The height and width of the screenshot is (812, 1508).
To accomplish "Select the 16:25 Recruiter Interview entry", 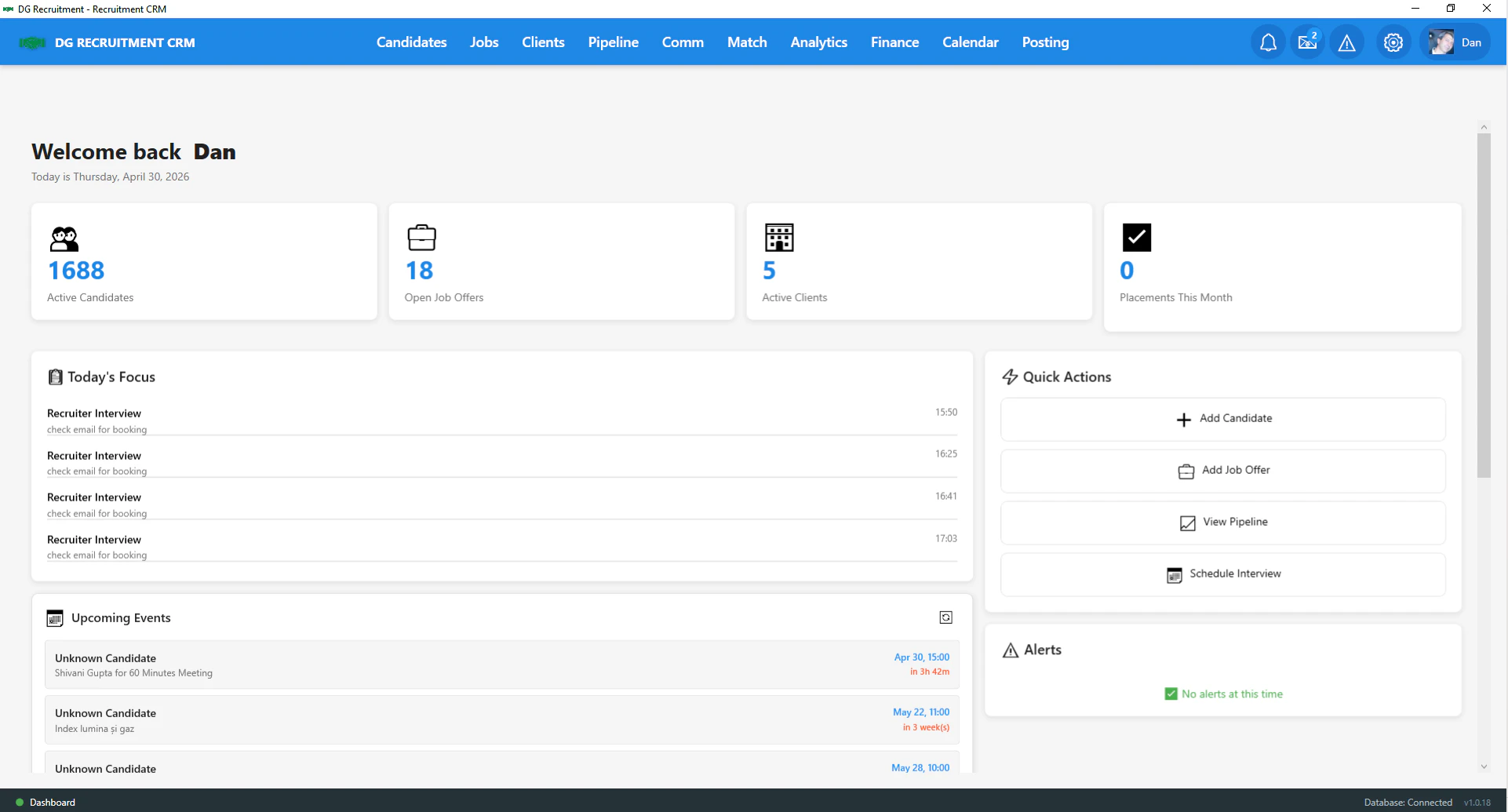I will (x=502, y=463).
